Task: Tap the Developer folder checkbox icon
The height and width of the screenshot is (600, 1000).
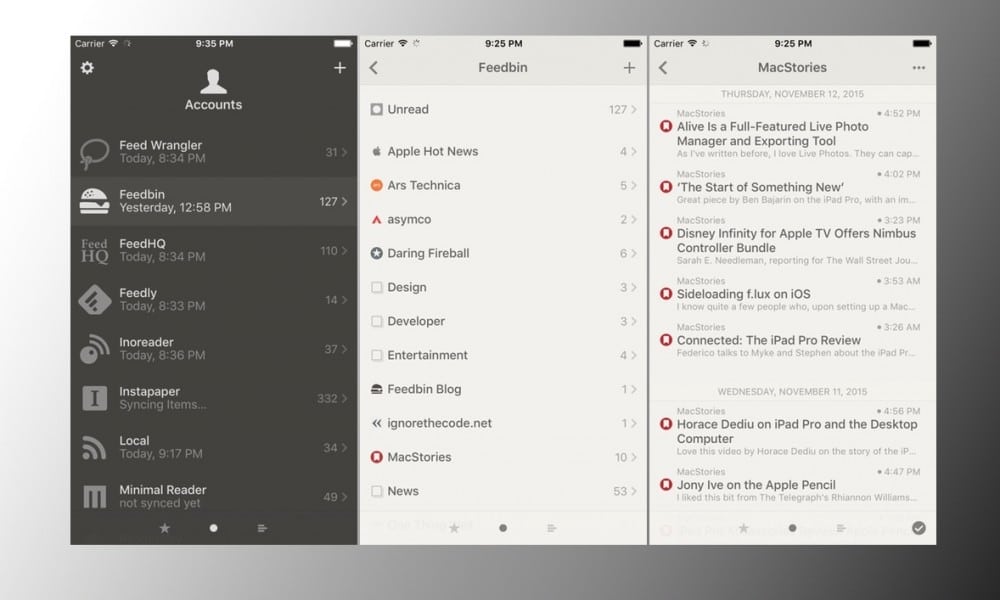Action: coord(376,321)
